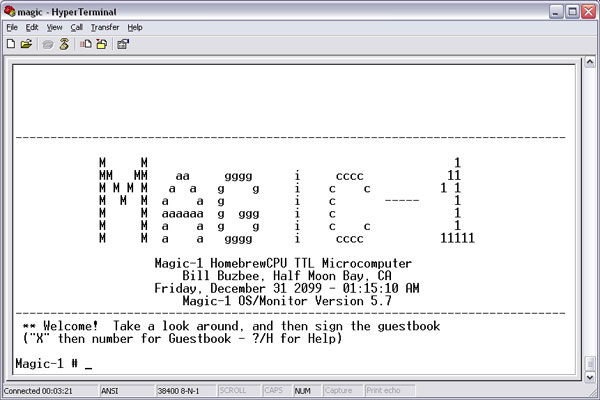Image resolution: width=600 pixels, height=400 pixels.
Task: Open the Edit menu
Action: [32, 27]
